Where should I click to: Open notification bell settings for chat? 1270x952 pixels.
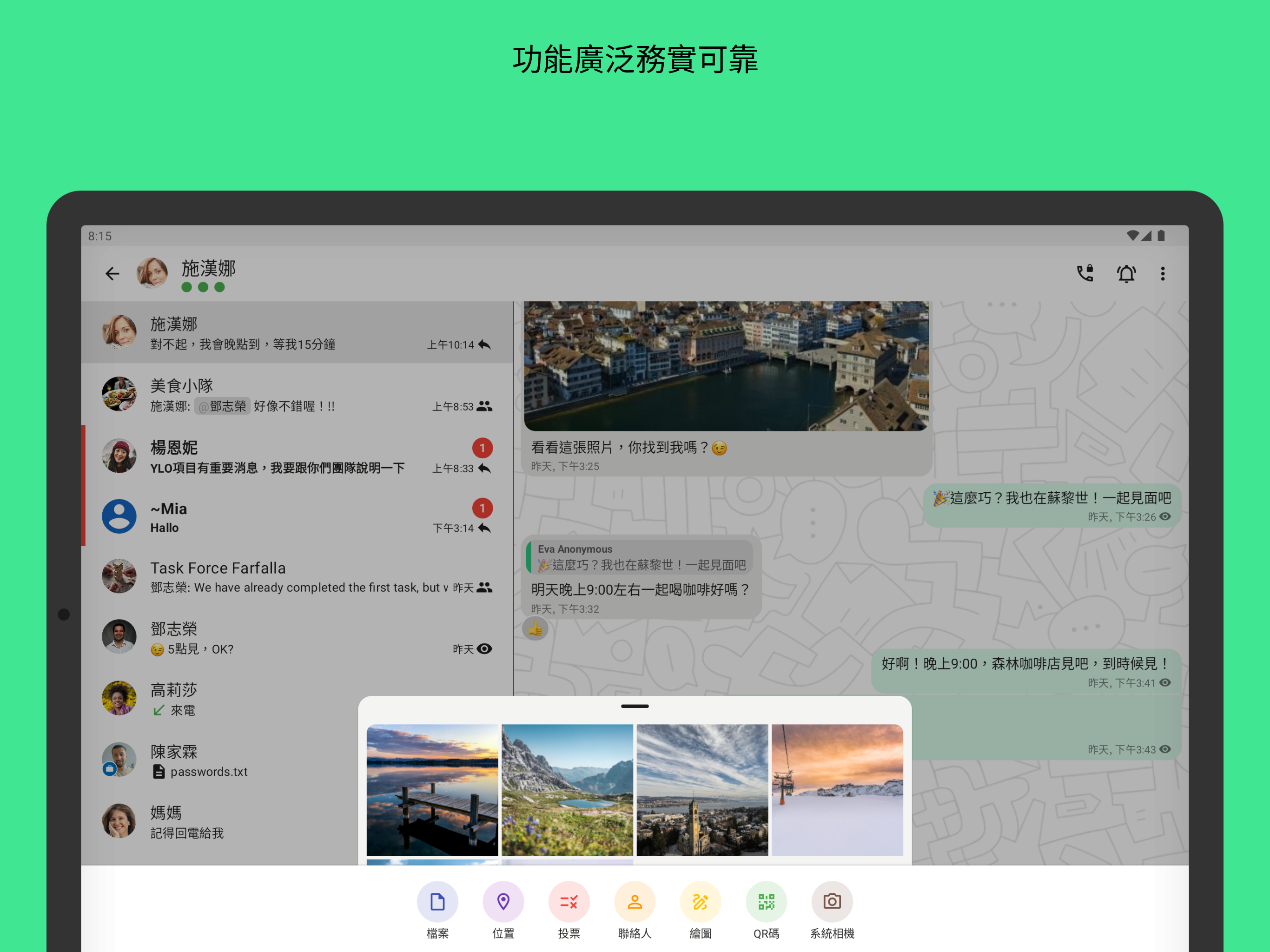(1126, 273)
